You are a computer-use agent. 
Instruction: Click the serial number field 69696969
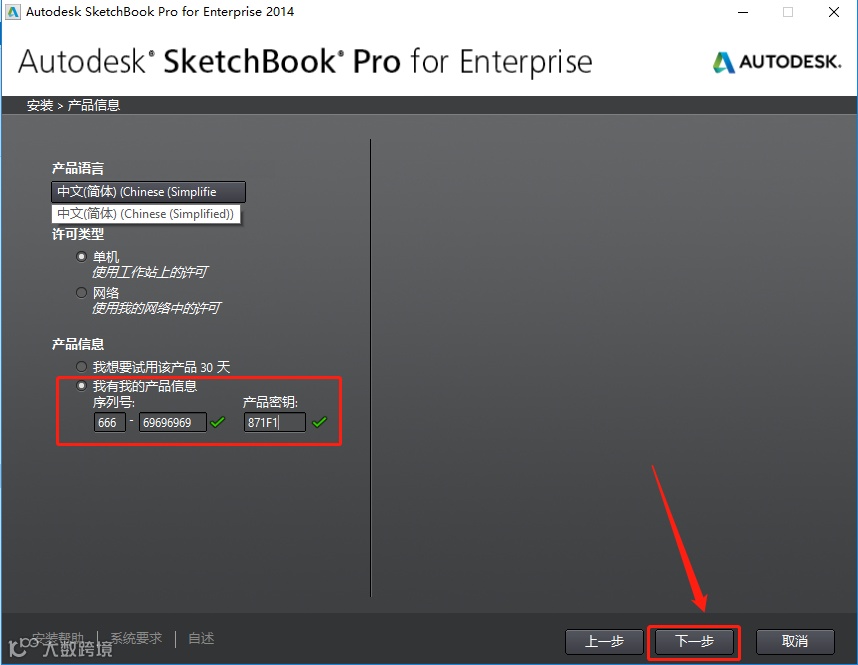173,423
